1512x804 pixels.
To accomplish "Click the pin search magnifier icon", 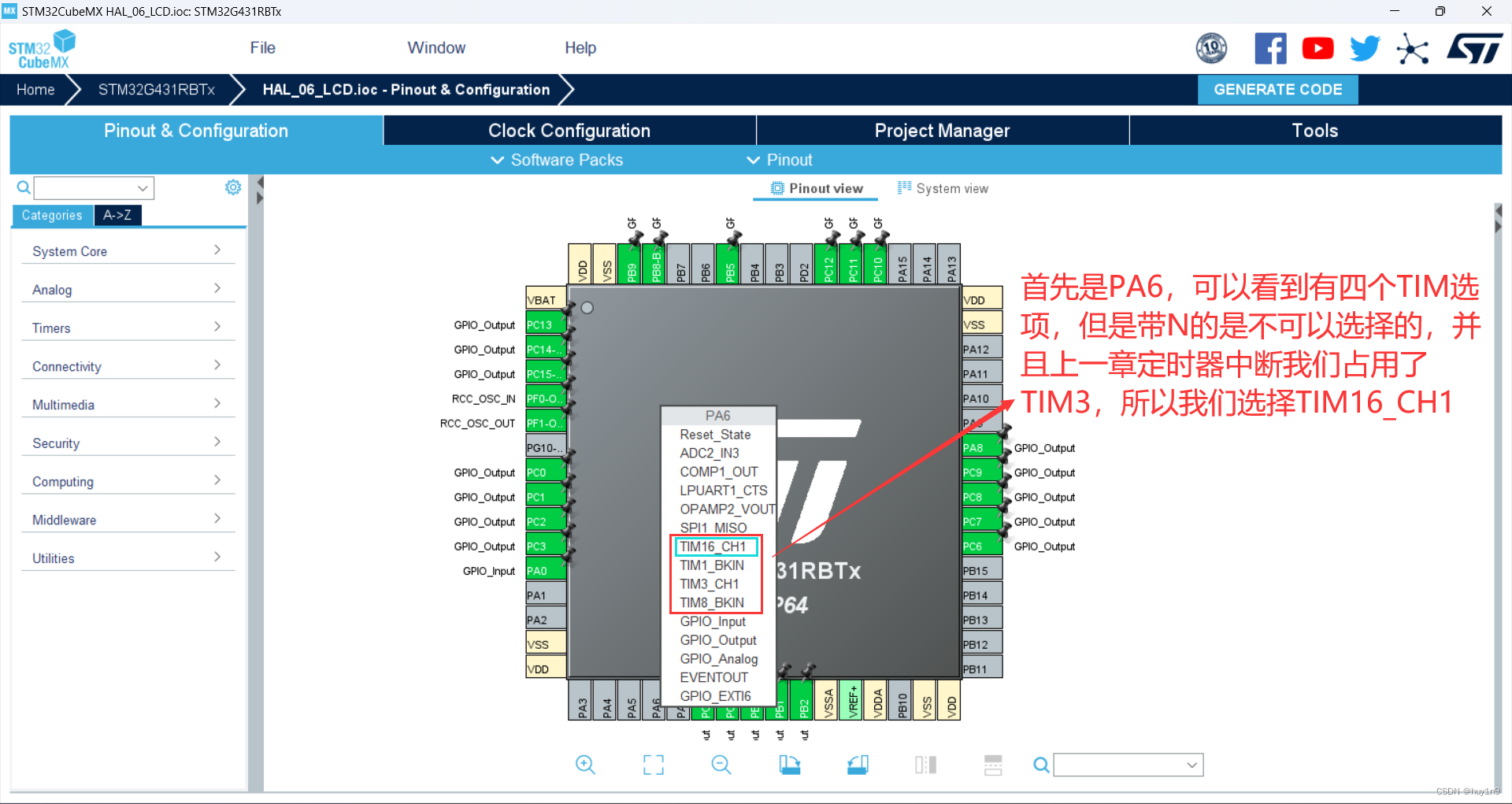I will pos(1041,765).
